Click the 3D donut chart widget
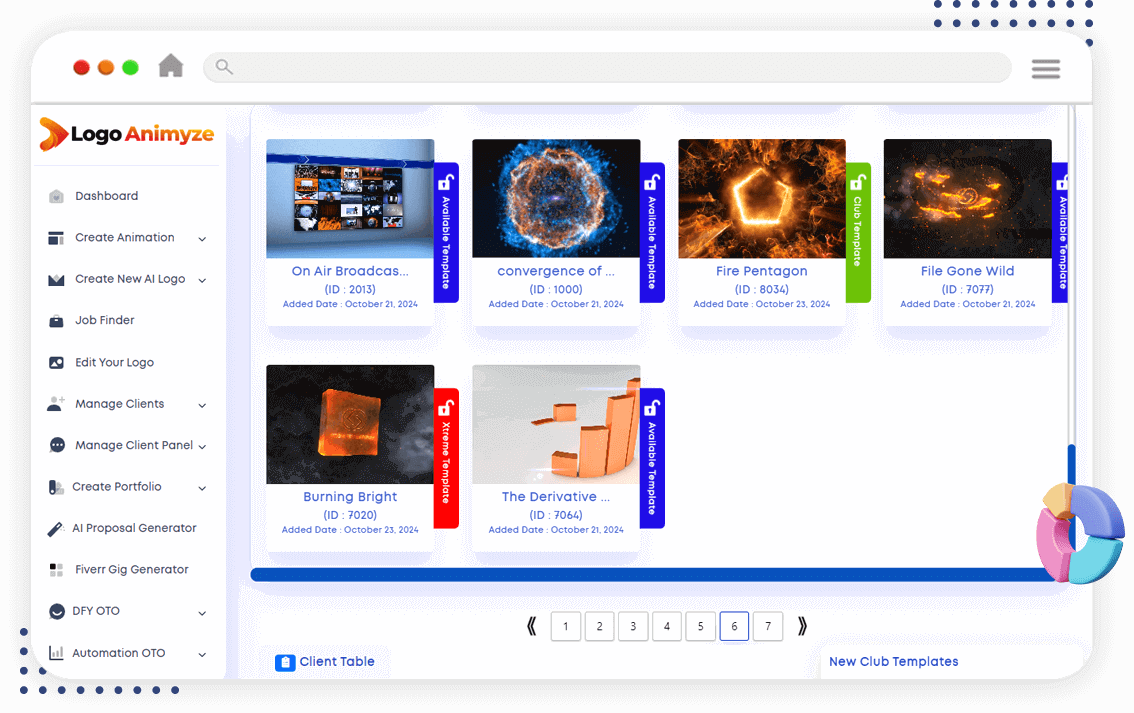1134x713 pixels. click(x=1080, y=532)
